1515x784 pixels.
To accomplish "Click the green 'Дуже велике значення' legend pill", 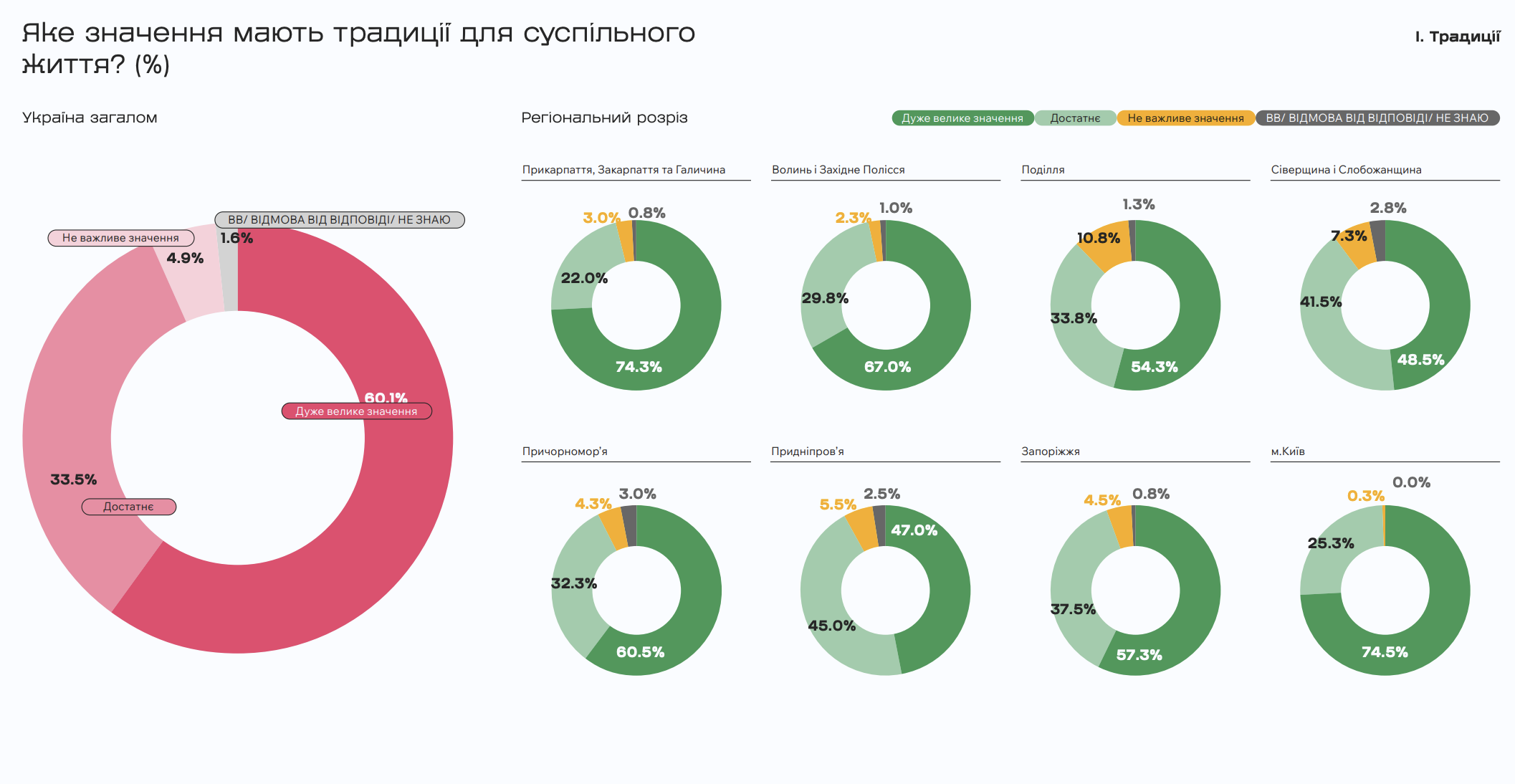I will tap(962, 118).
